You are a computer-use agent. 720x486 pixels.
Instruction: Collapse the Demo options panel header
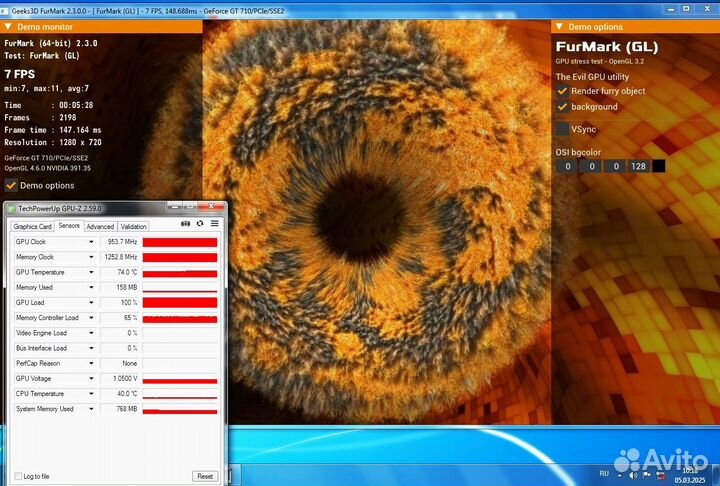coord(560,27)
